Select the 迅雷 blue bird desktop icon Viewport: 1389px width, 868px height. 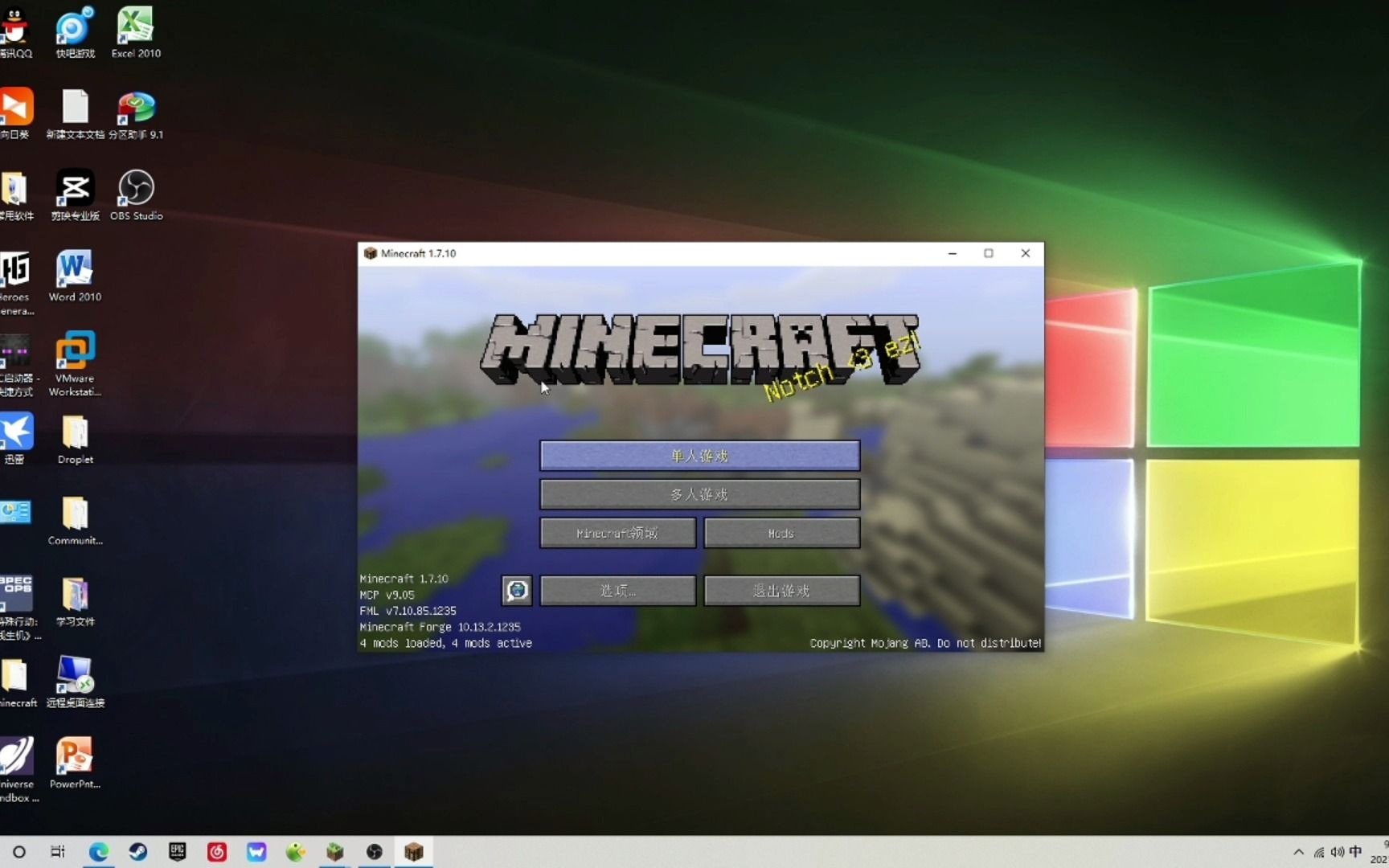15,439
